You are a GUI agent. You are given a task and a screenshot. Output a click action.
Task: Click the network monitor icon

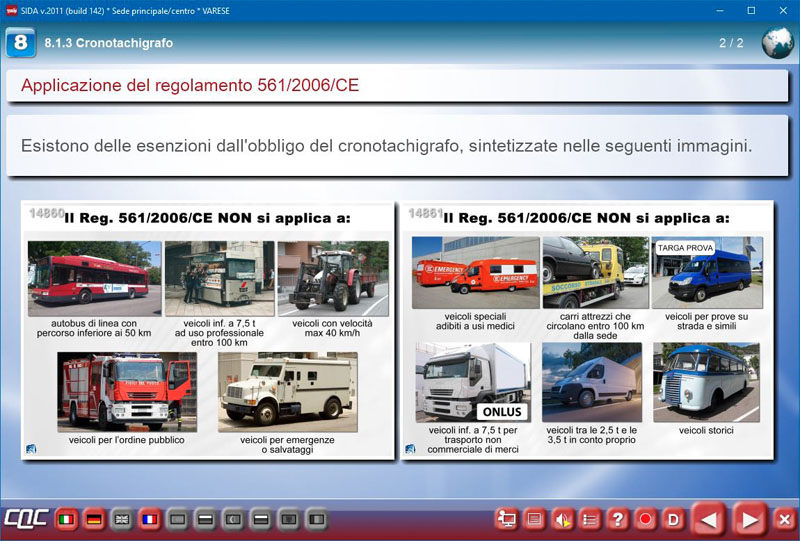507,520
